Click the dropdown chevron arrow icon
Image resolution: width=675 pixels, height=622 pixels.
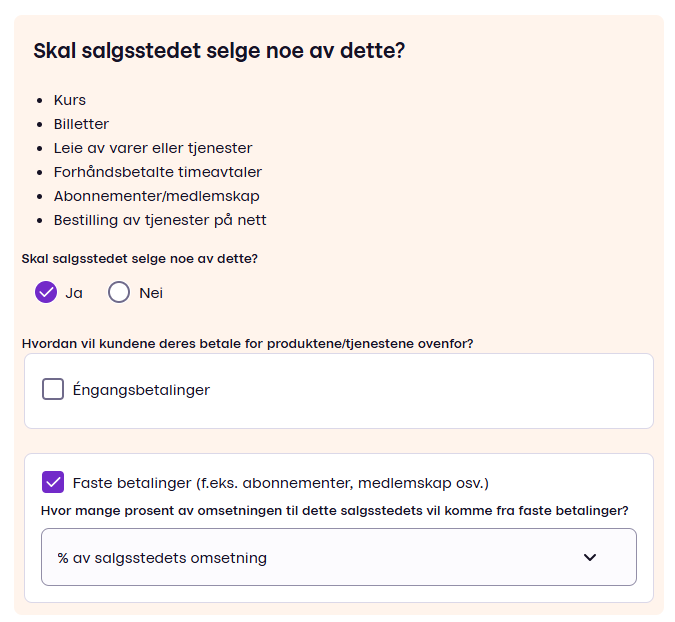pyautogui.click(x=590, y=557)
